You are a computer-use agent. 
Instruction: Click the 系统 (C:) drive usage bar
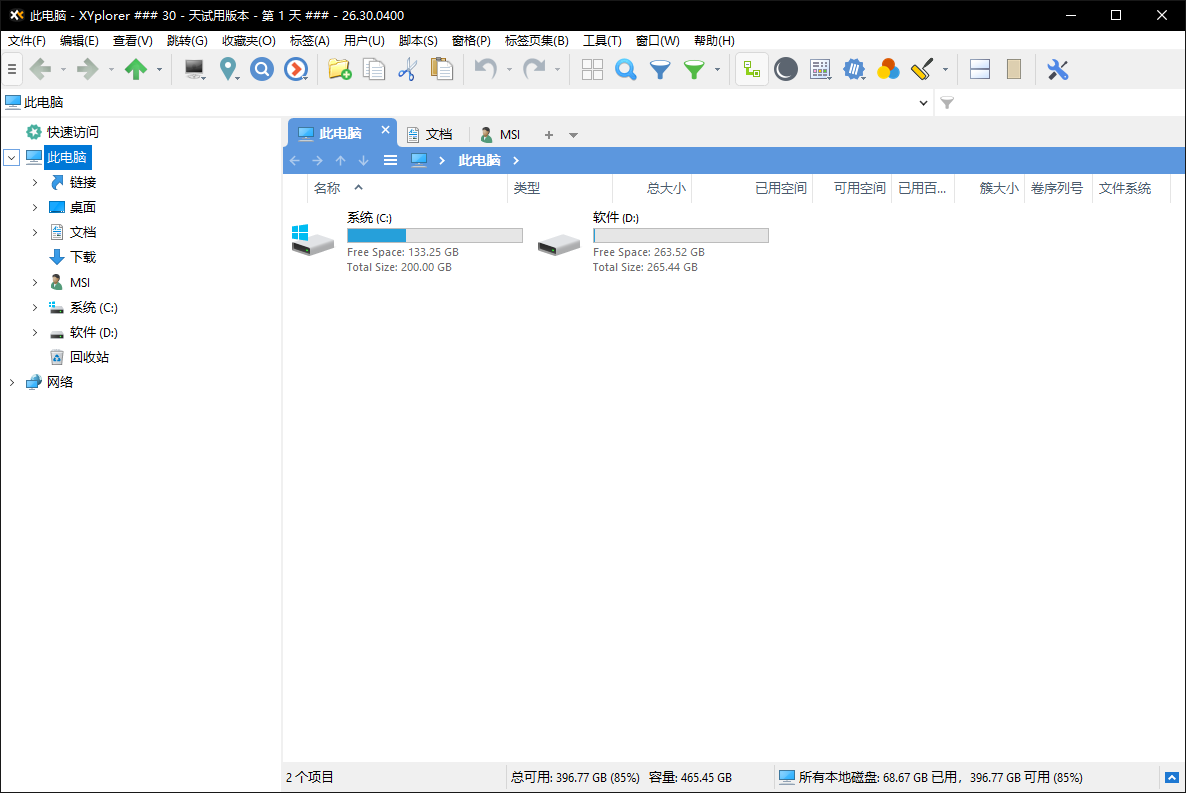tap(435, 235)
